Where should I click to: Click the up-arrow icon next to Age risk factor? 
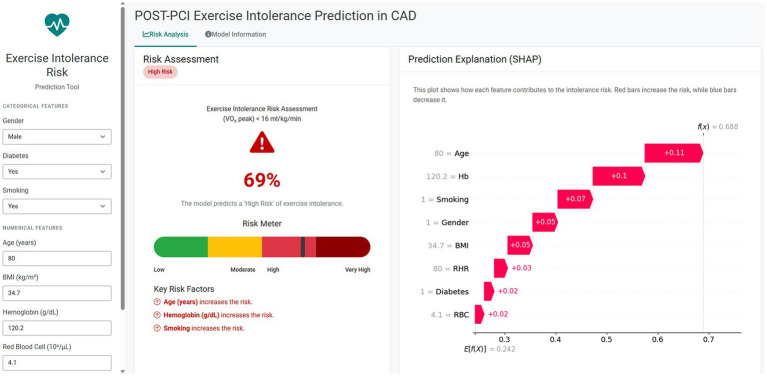[157, 302]
